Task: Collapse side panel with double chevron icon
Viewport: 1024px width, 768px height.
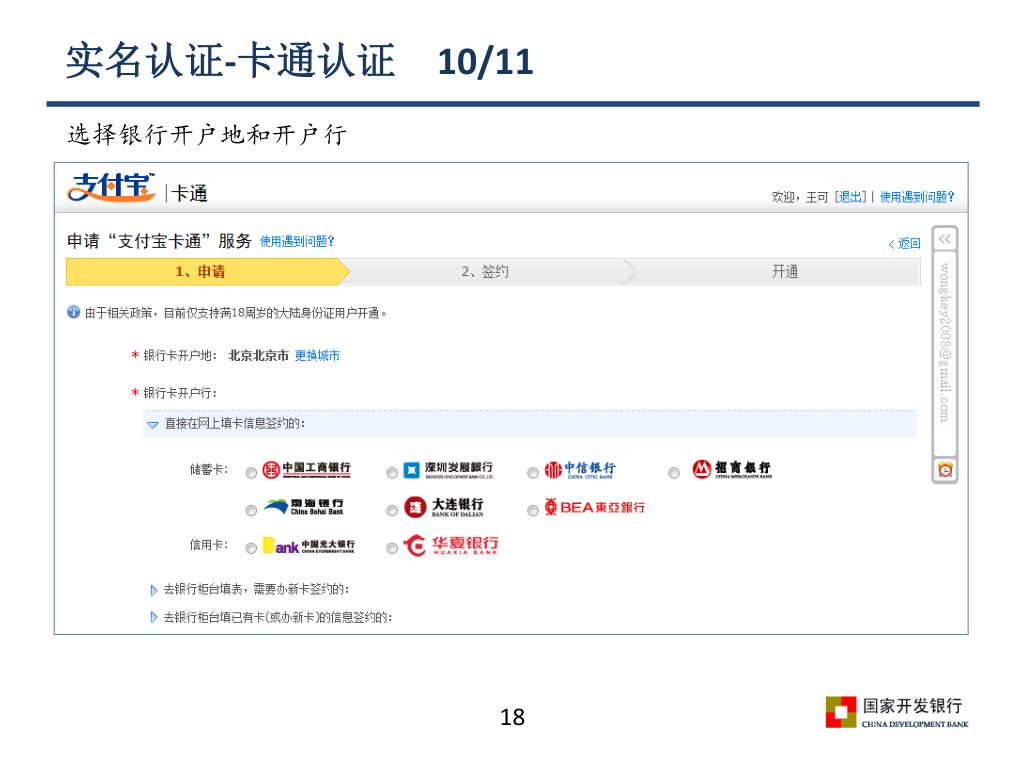Action: (944, 239)
